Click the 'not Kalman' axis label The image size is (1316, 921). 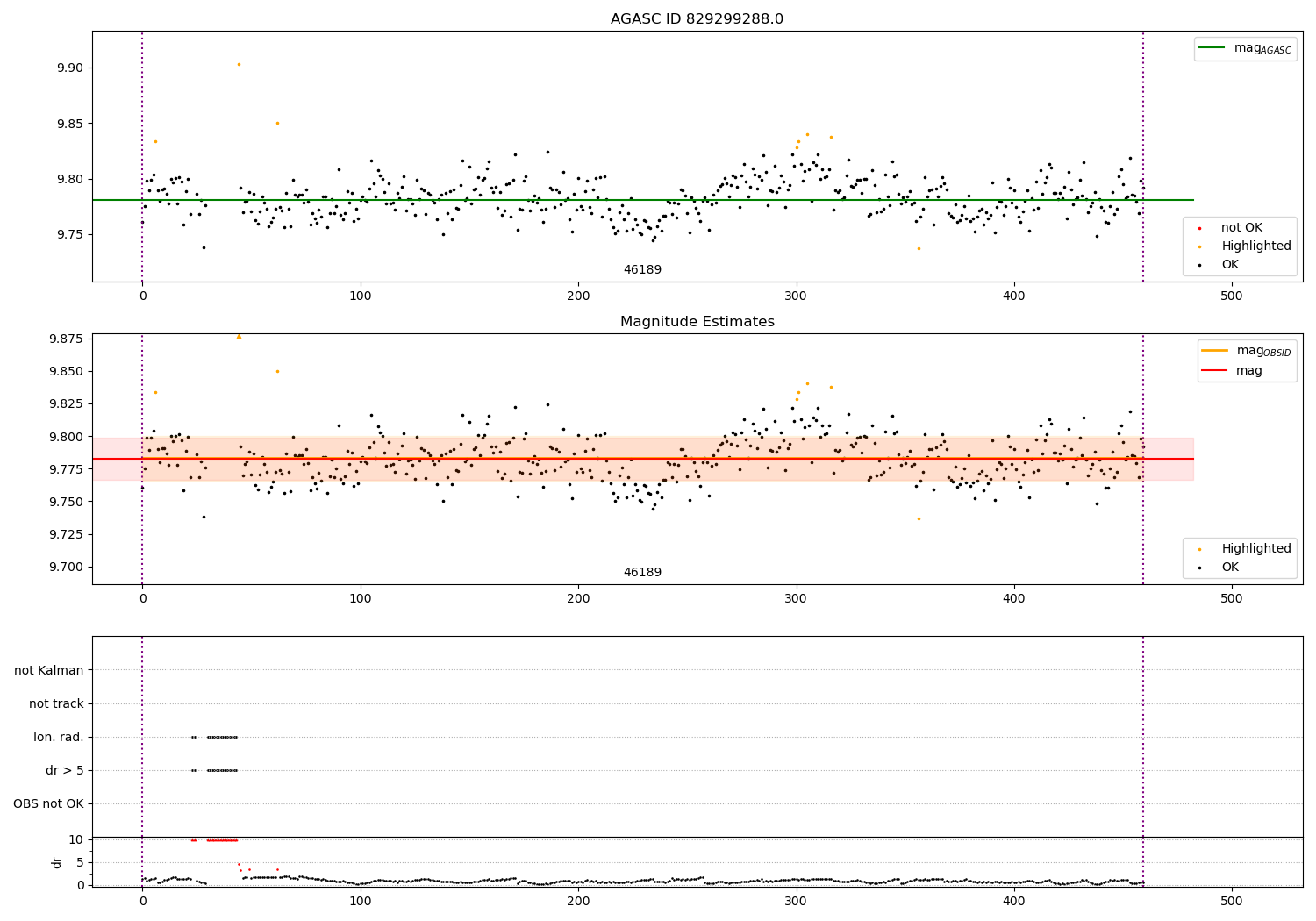tap(49, 670)
